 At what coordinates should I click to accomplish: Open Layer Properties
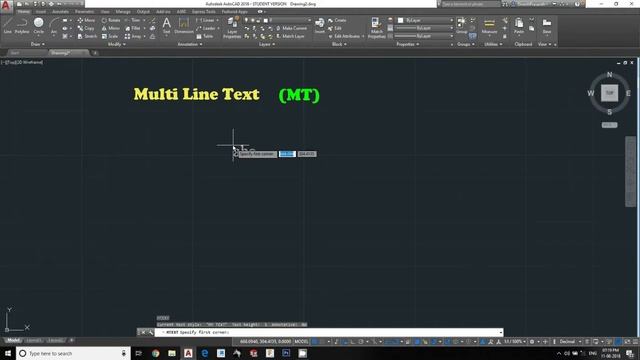pyautogui.click(x=232, y=28)
